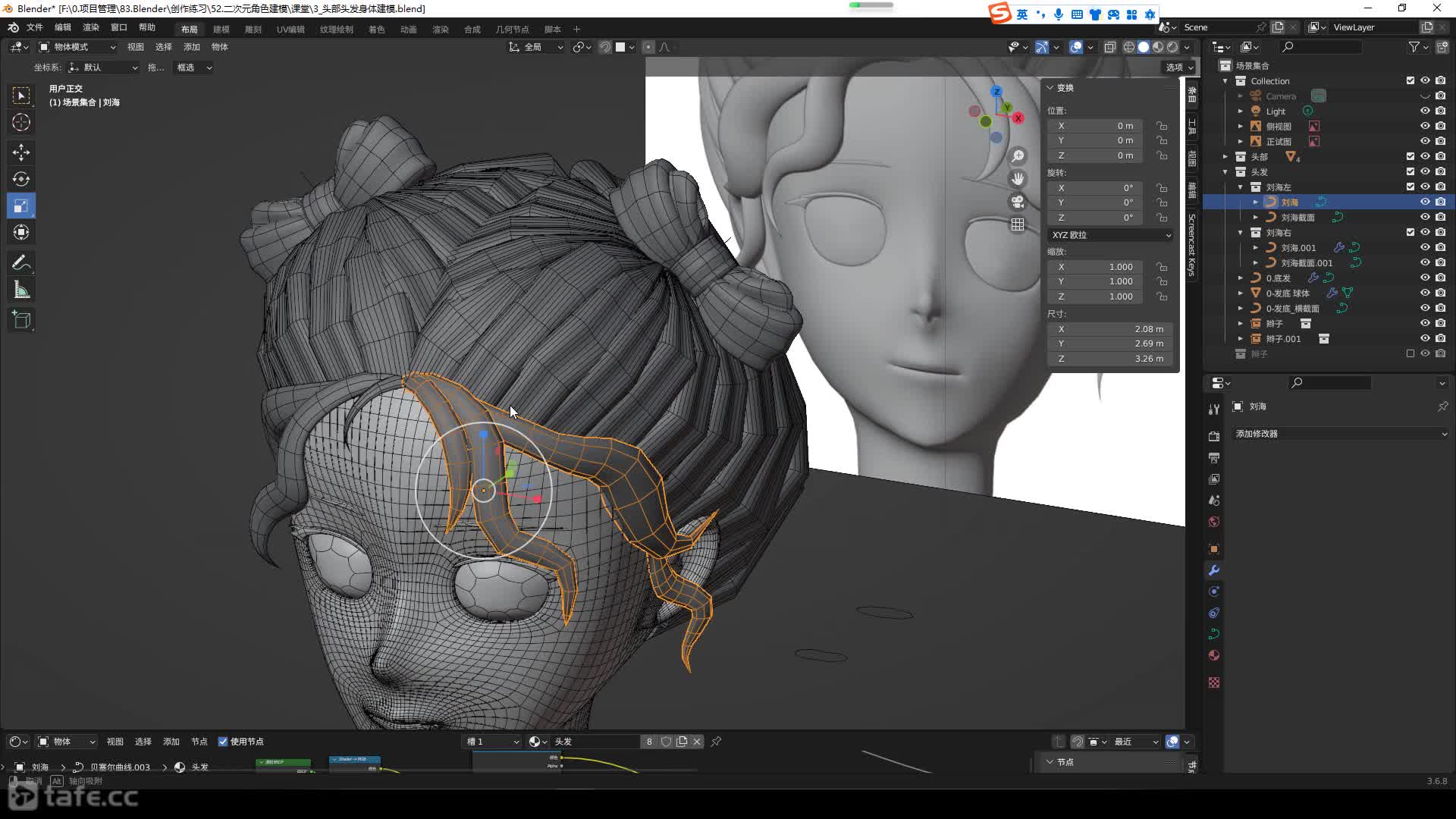Click the viewport zoom magnifier icon

click(1018, 156)
